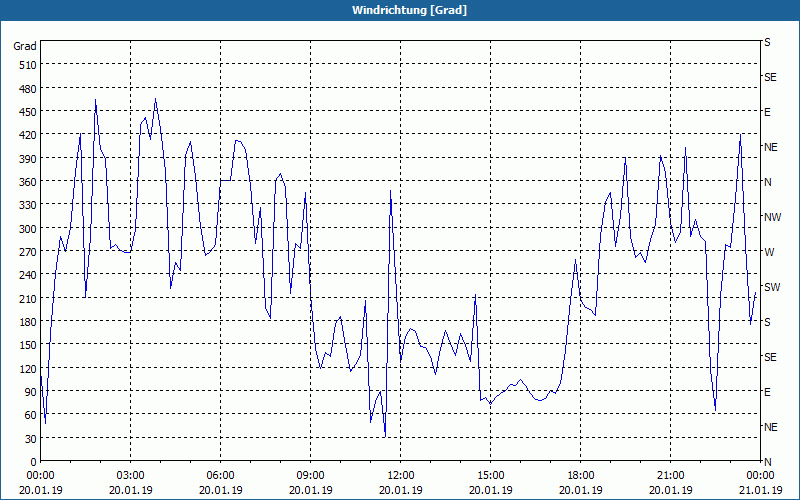Click the 420 tick label on the left axis
Viewport: 800px width, 500px height.
point(28,135)
